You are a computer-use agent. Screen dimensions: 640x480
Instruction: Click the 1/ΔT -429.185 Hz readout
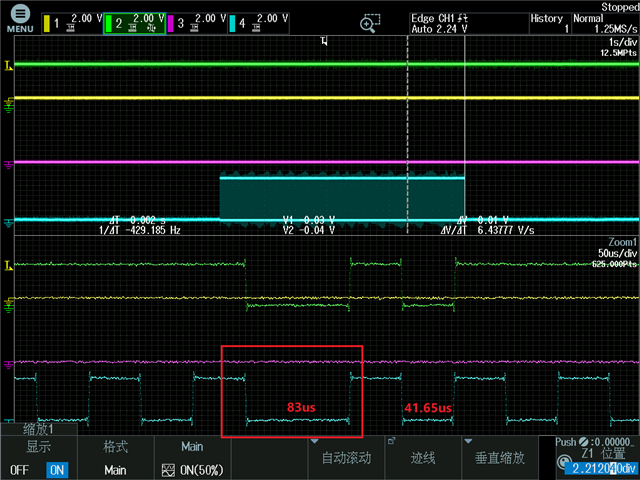[140, 230]
